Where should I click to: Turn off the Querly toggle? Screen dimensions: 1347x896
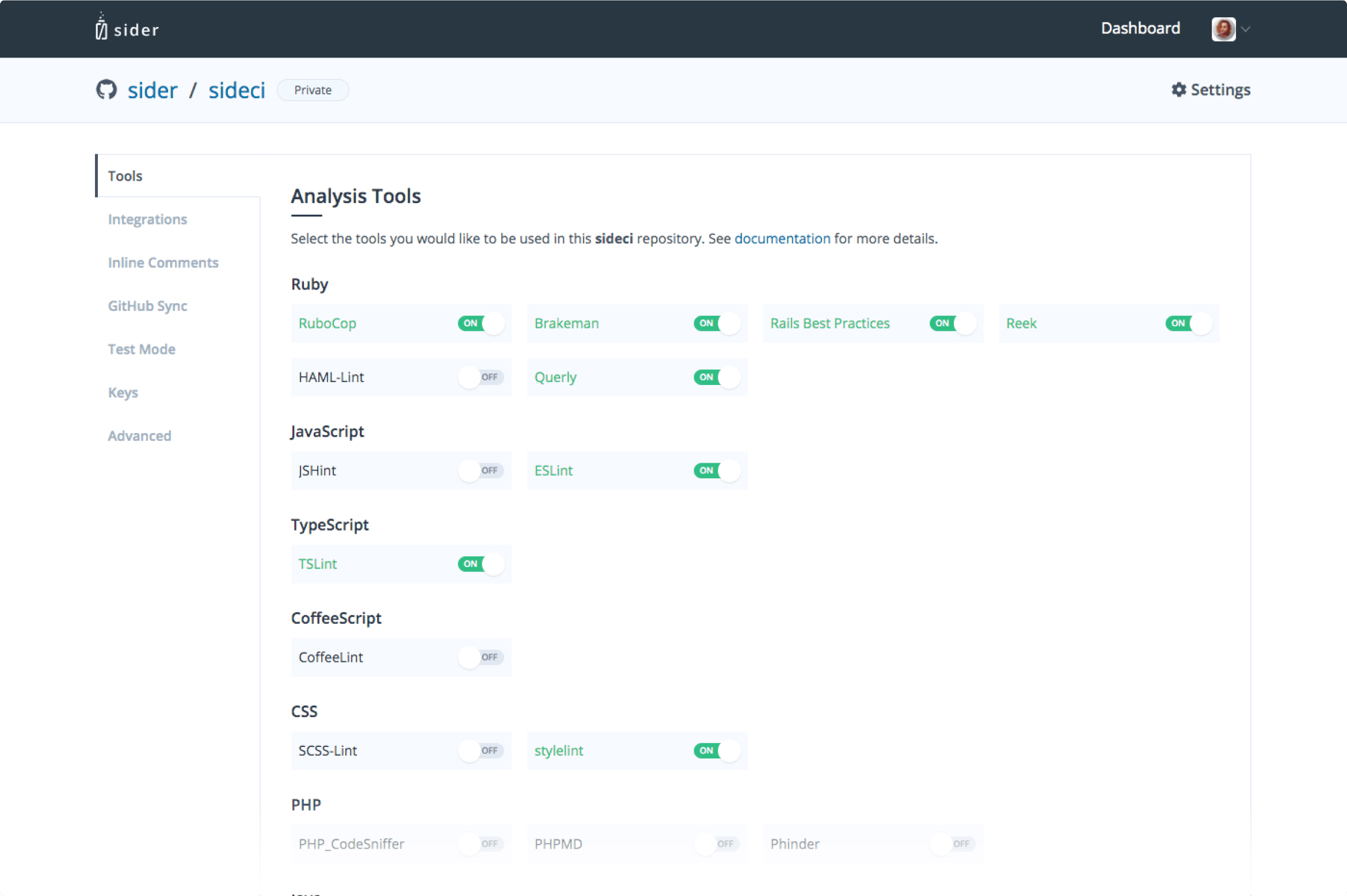pyautogui.click(x=717, y=378)
